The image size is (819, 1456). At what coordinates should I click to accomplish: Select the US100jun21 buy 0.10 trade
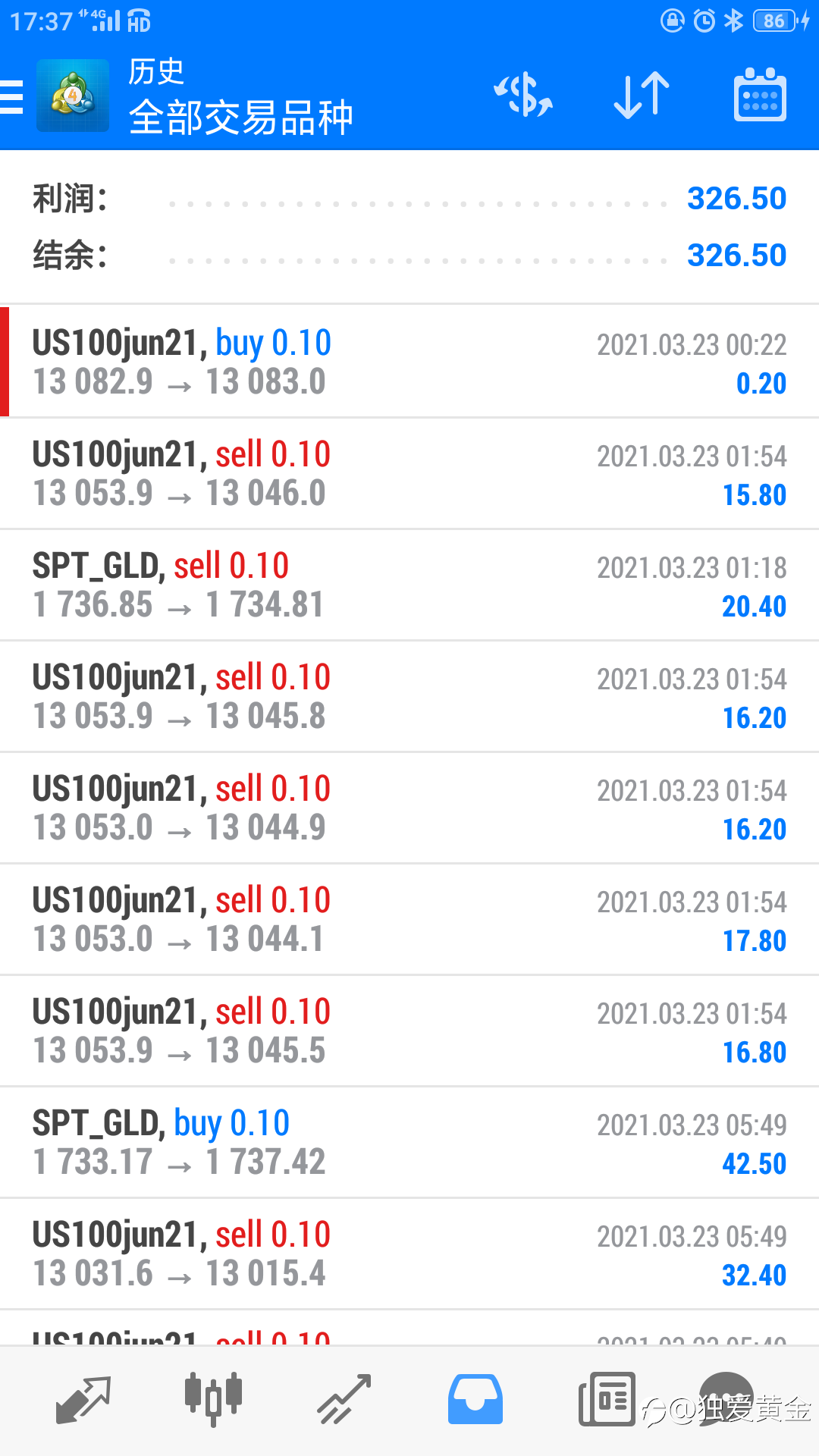click(409, 362)
